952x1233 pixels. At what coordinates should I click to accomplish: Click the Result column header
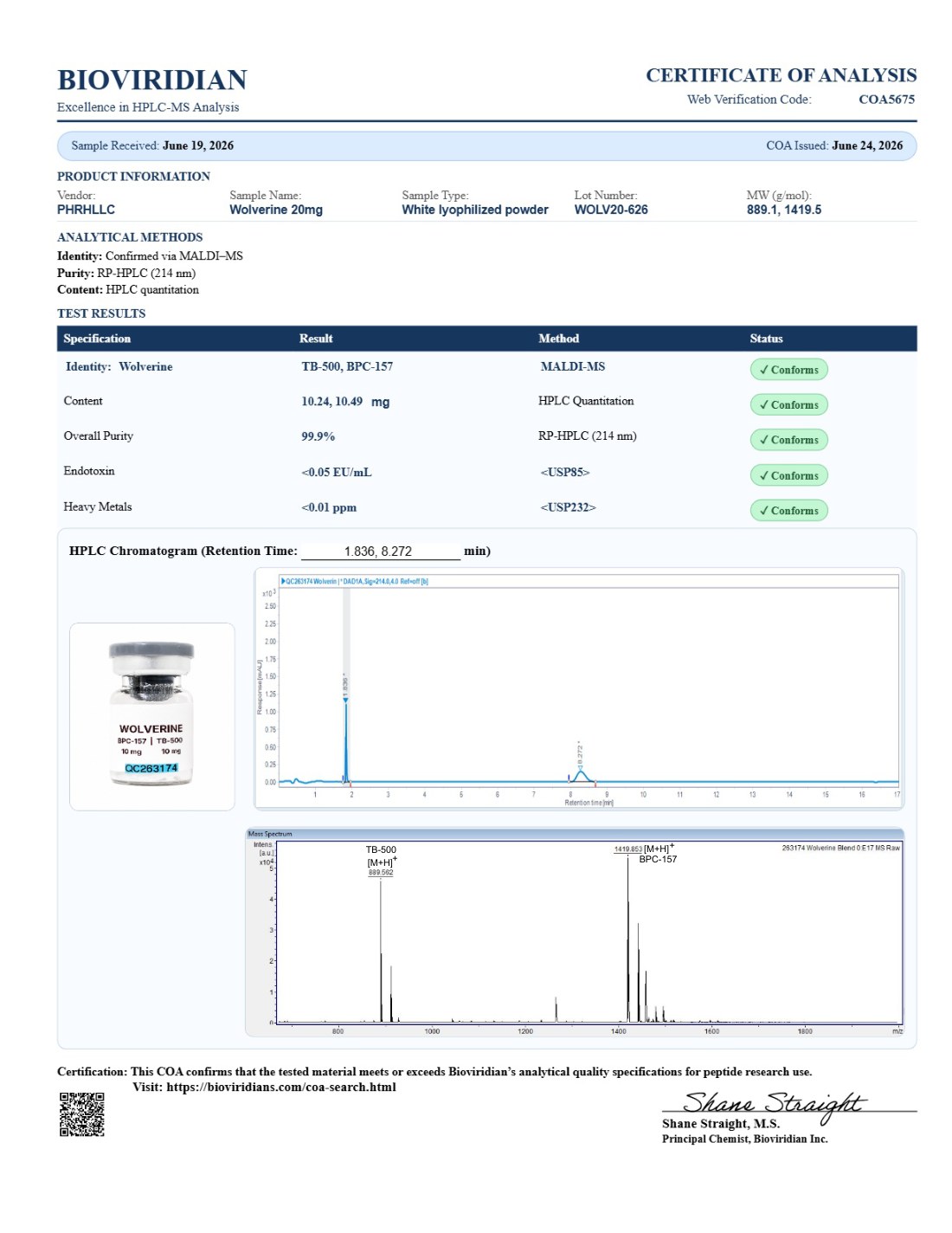pyautogui.click(x=316, y=339)
